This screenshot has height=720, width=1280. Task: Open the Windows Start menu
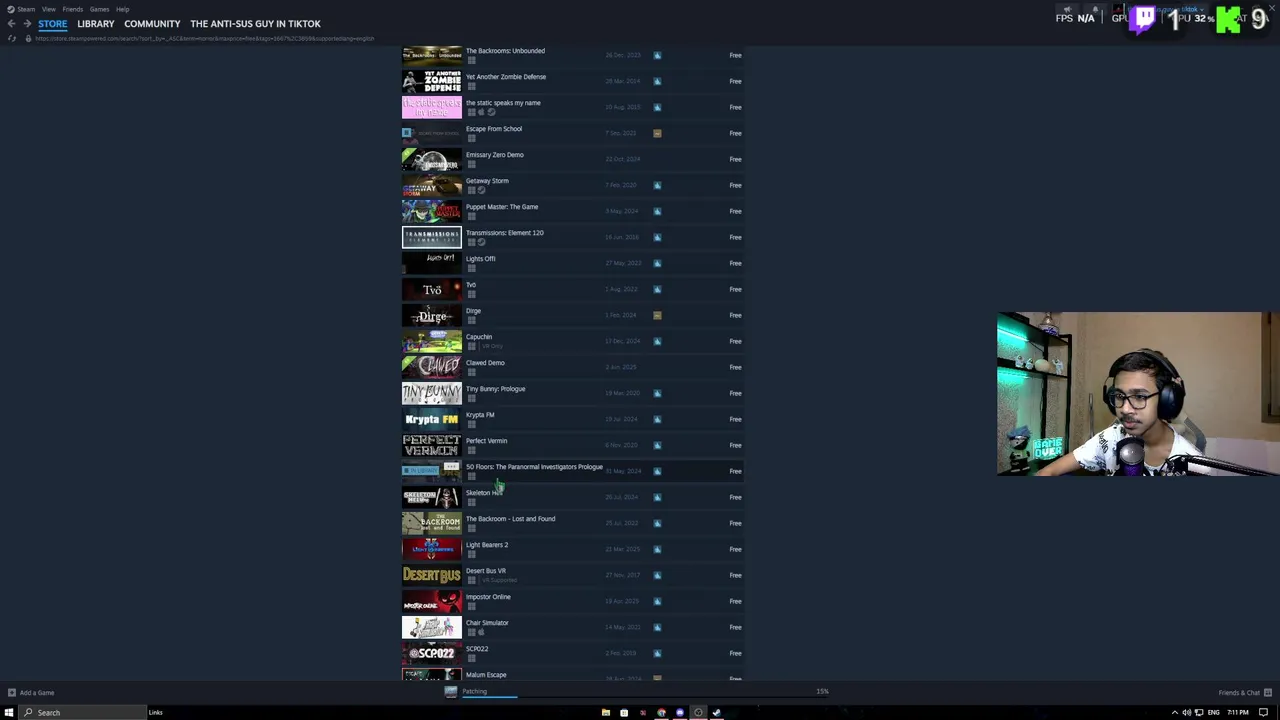[9, 712]
